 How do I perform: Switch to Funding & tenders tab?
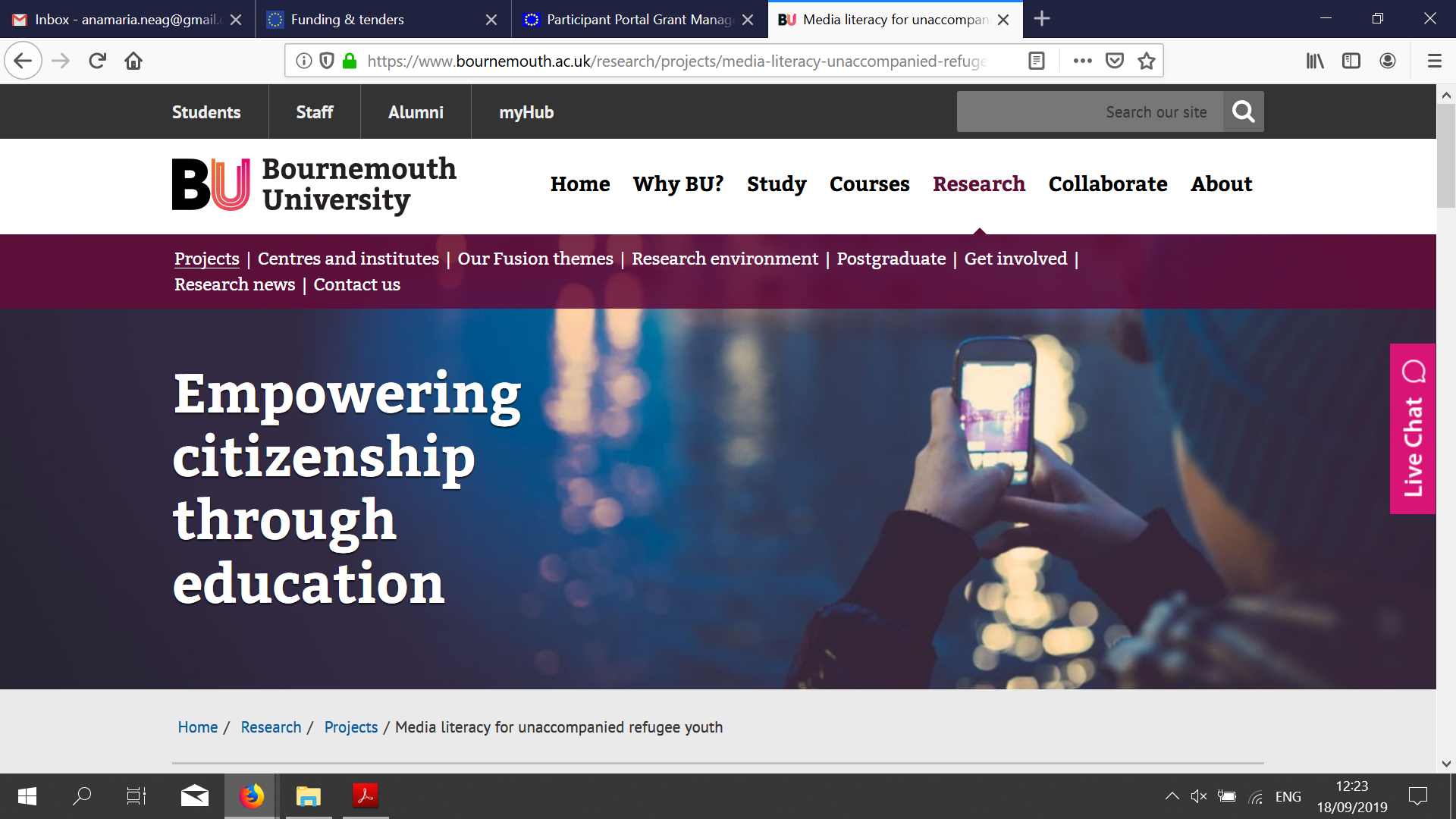(347, 20)
